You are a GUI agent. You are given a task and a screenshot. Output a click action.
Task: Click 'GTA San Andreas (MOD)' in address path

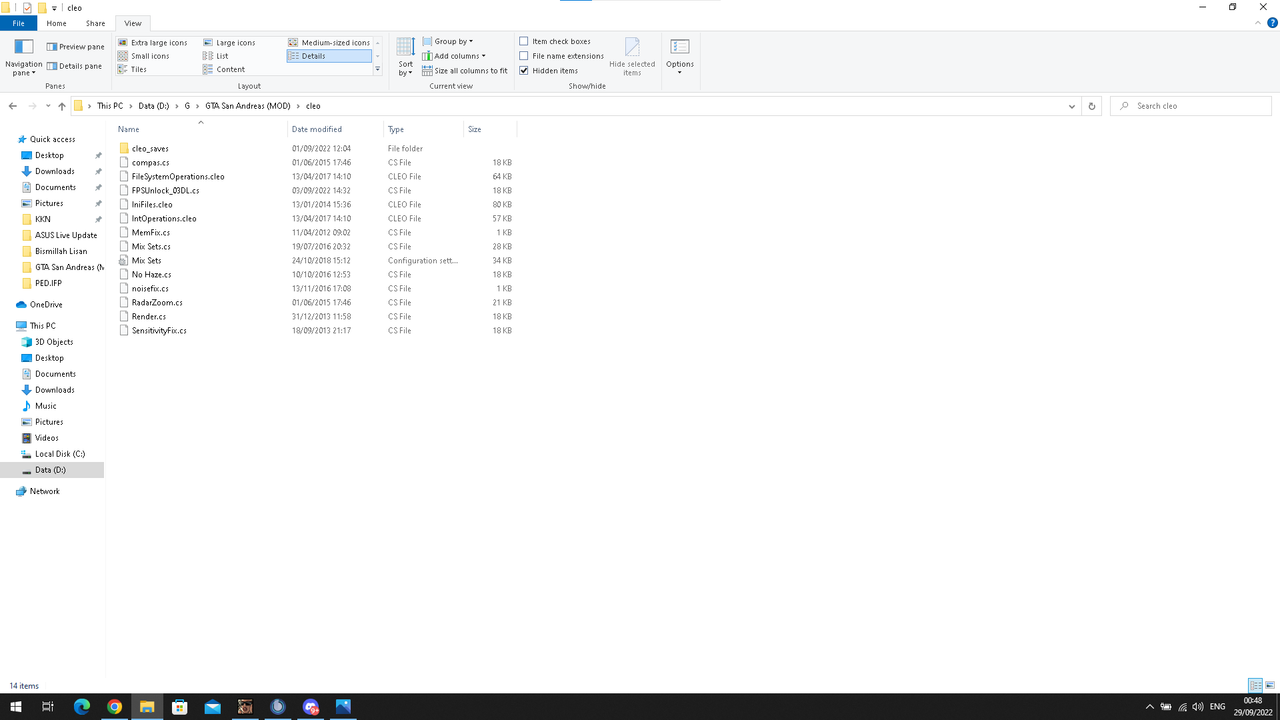pyautogui.click(x=248, y=106)
